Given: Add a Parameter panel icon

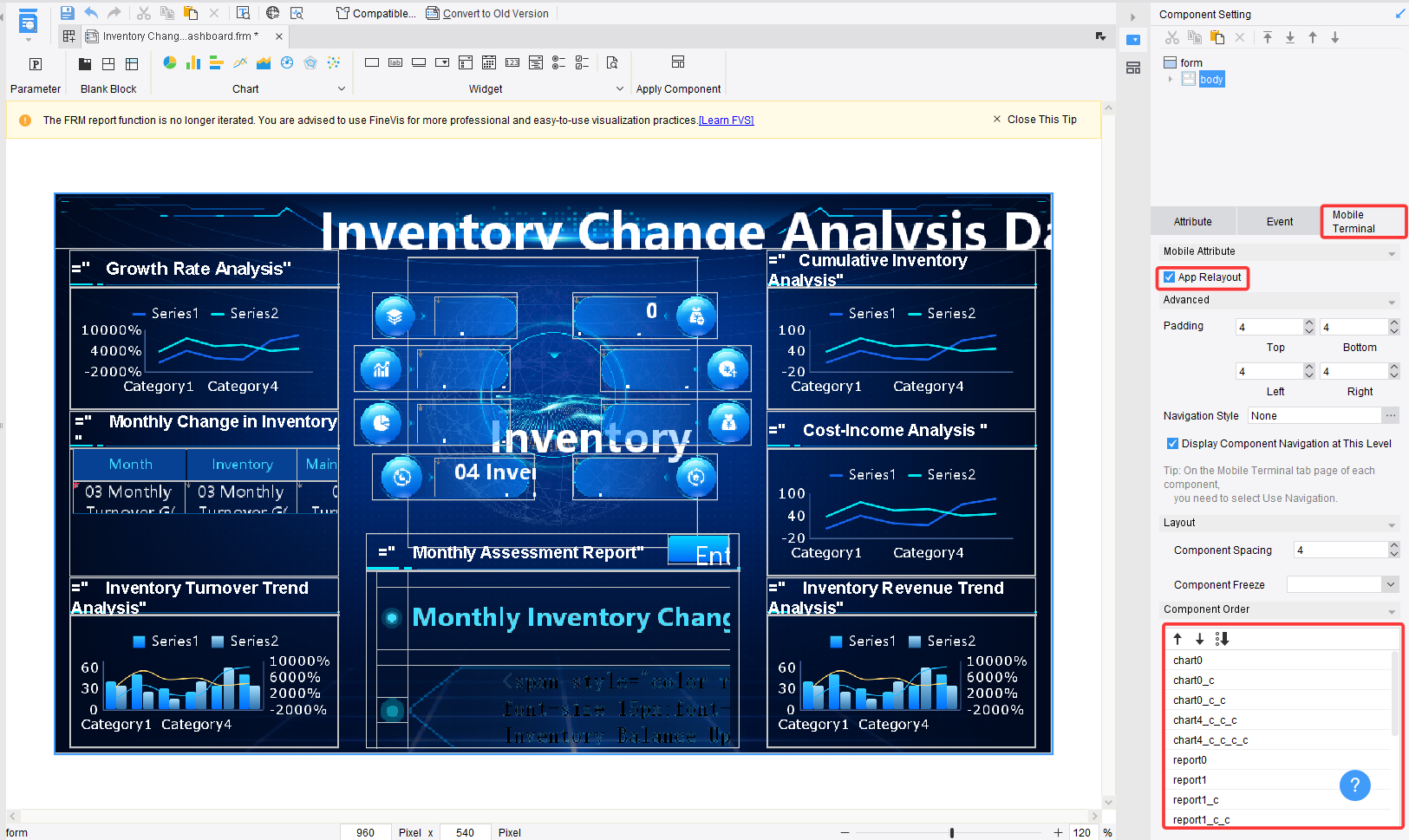Looking at the screenshot, I should tap(36, 63).
